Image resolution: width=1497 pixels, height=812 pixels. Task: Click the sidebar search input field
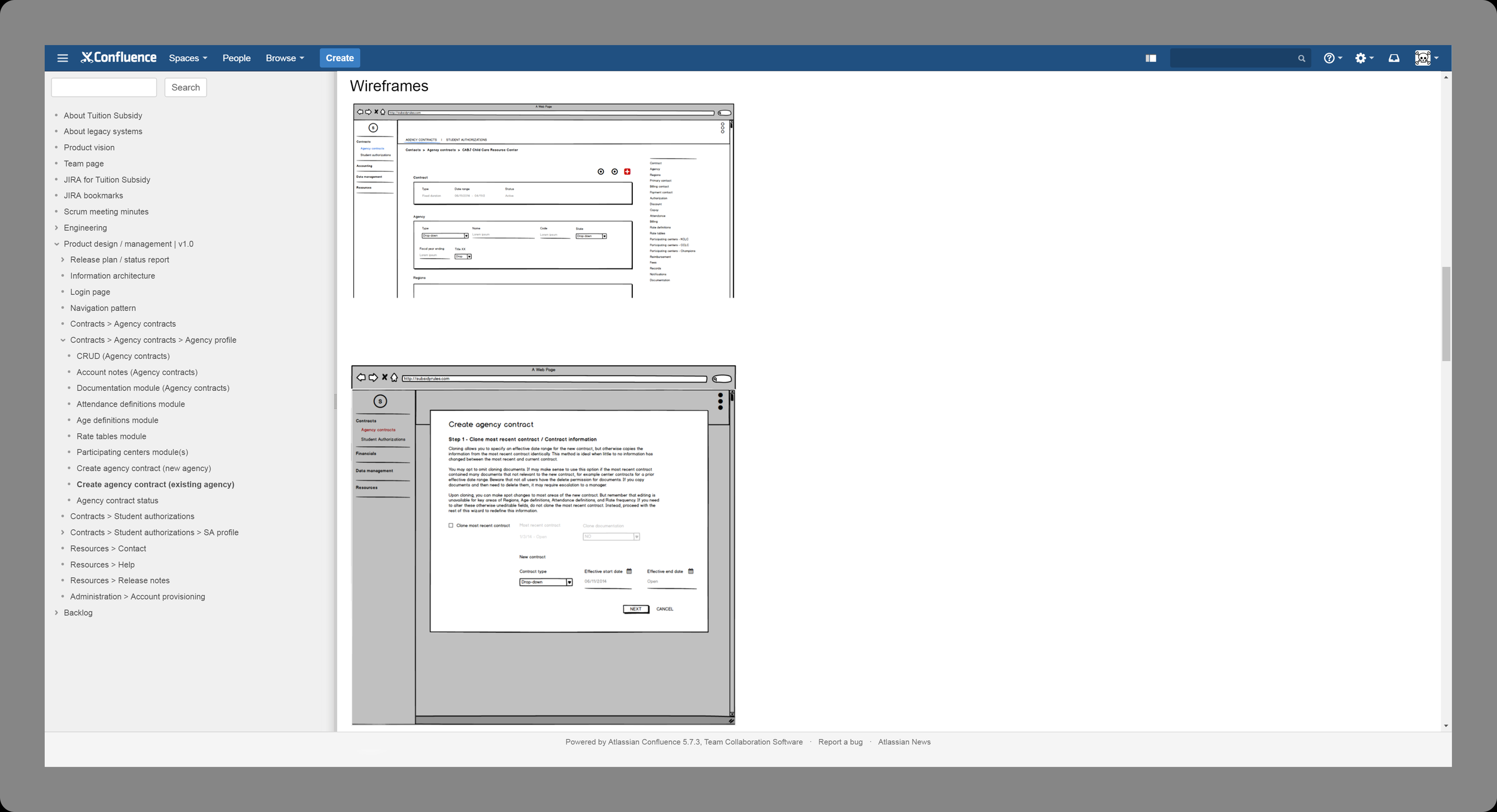(104, 87)
